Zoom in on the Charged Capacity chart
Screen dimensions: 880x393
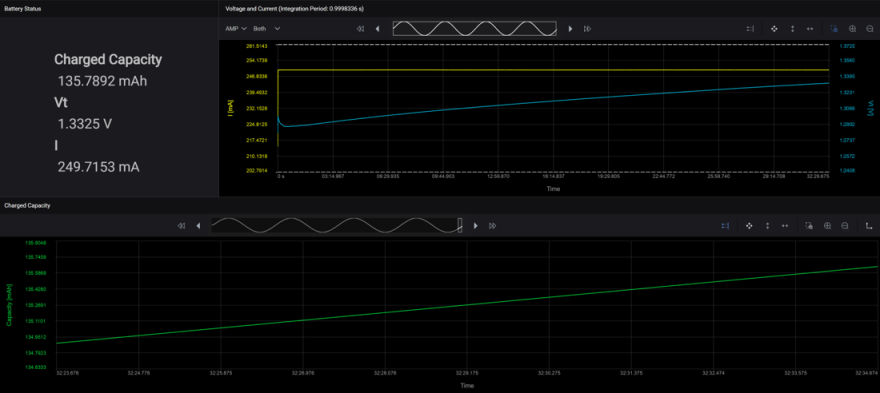pos(827,226)
